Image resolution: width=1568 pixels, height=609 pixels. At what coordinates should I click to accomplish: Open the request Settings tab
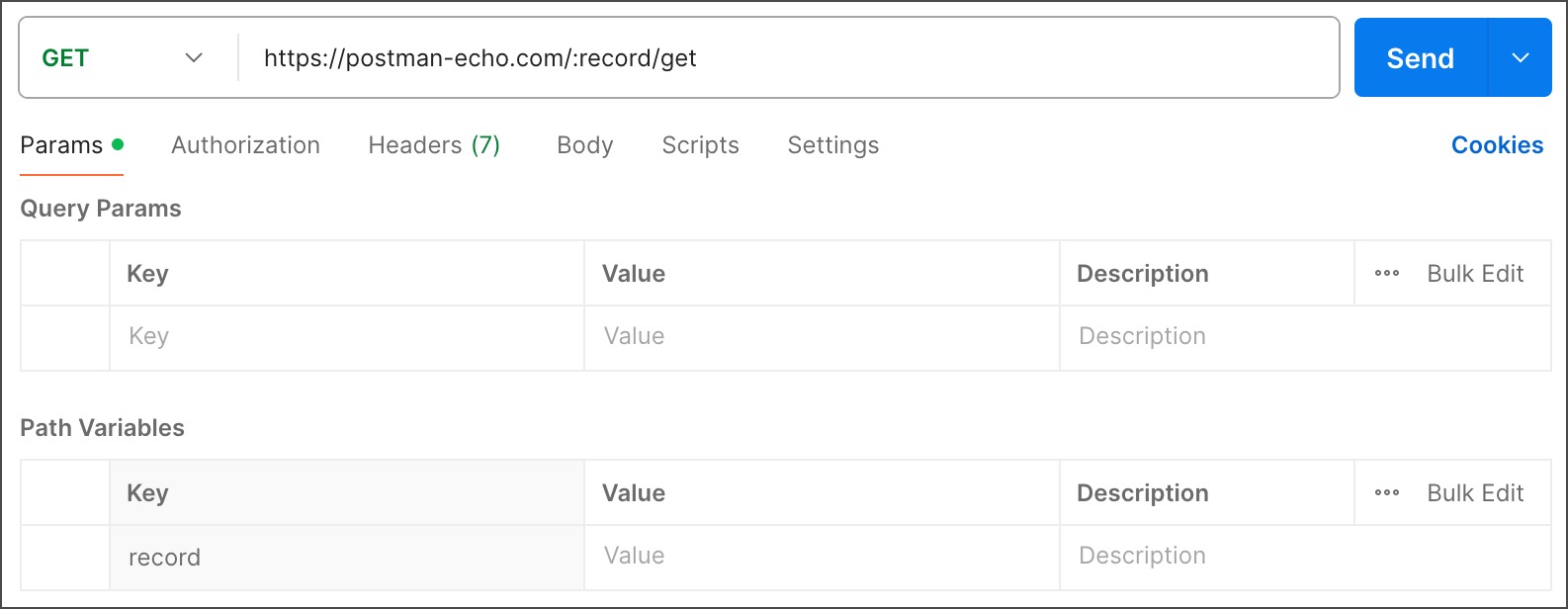click(832, 145)
